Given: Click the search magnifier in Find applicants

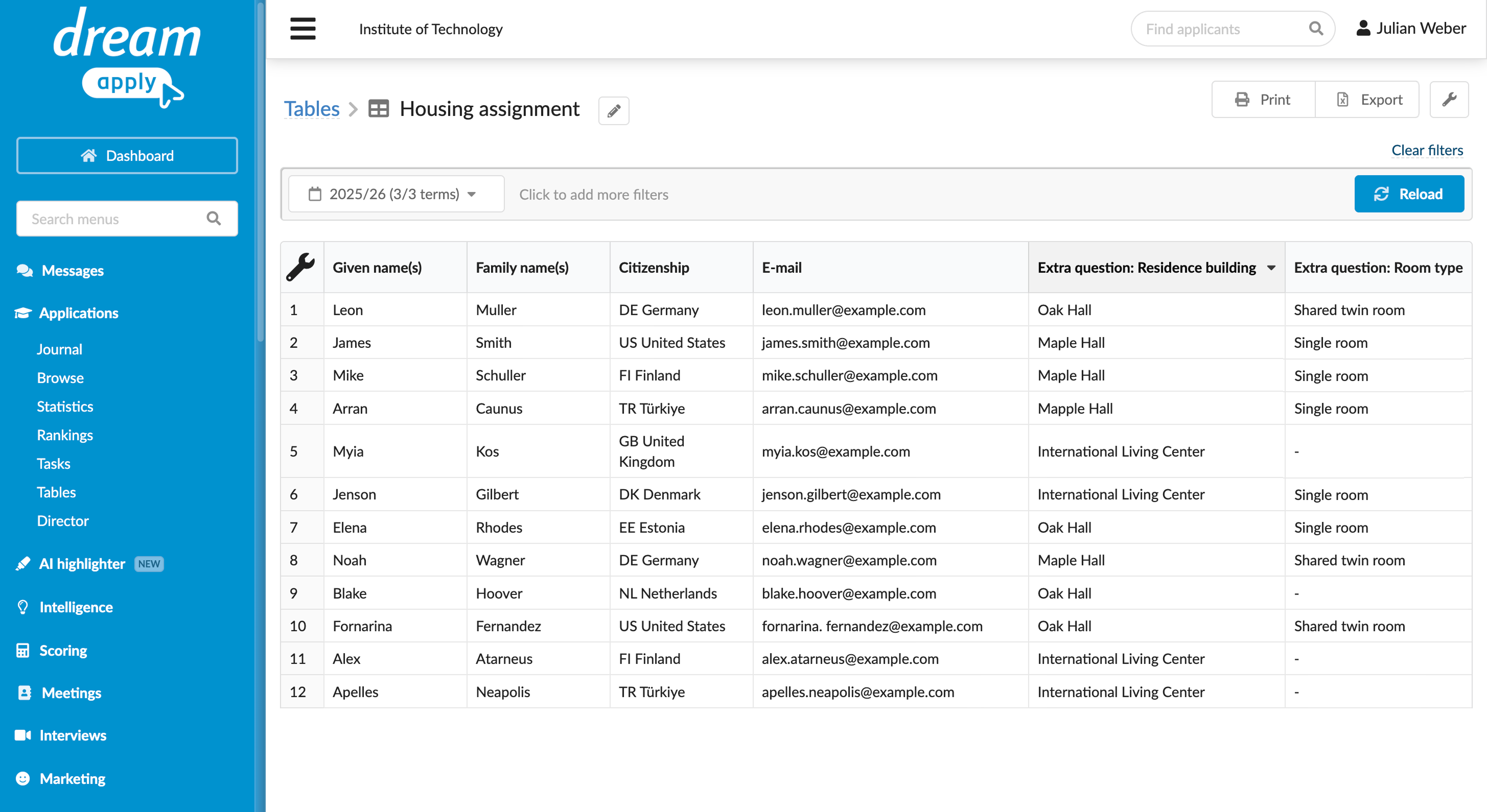Looking at the screenshot, I should (x=1315, y=28).
